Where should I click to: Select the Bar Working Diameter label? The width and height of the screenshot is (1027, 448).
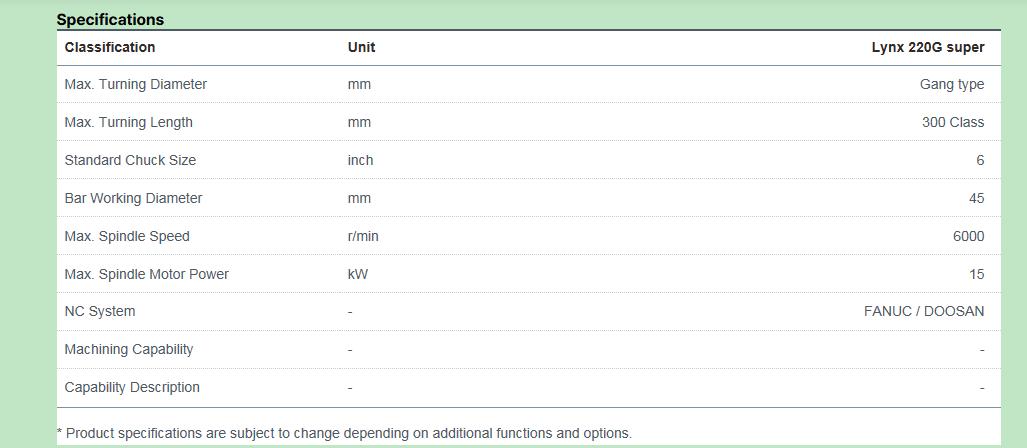coord(133,198)
